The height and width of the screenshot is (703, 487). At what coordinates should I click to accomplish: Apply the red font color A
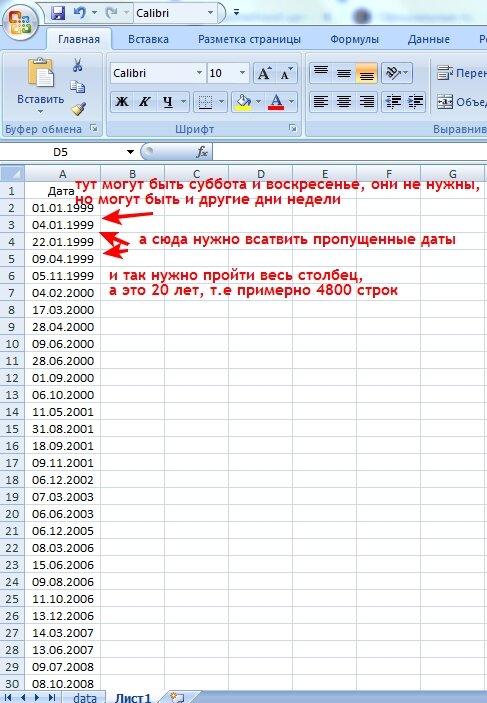point(276,102)
